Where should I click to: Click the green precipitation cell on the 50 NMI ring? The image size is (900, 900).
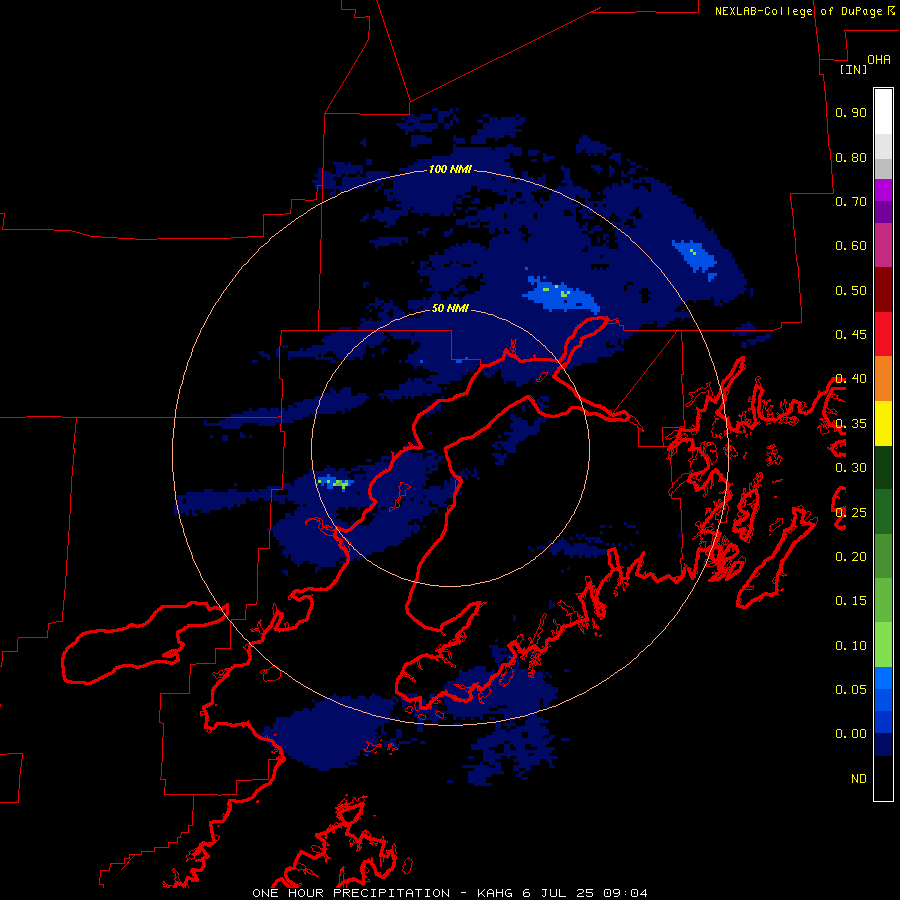point(335,482)
